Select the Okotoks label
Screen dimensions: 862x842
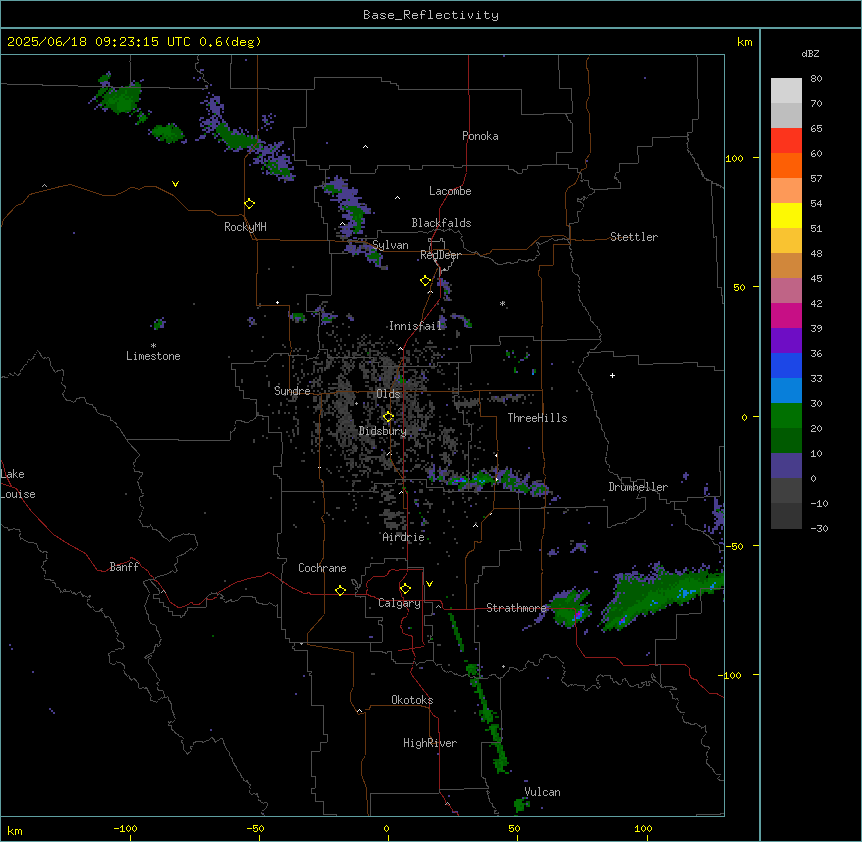coord(412,700)
